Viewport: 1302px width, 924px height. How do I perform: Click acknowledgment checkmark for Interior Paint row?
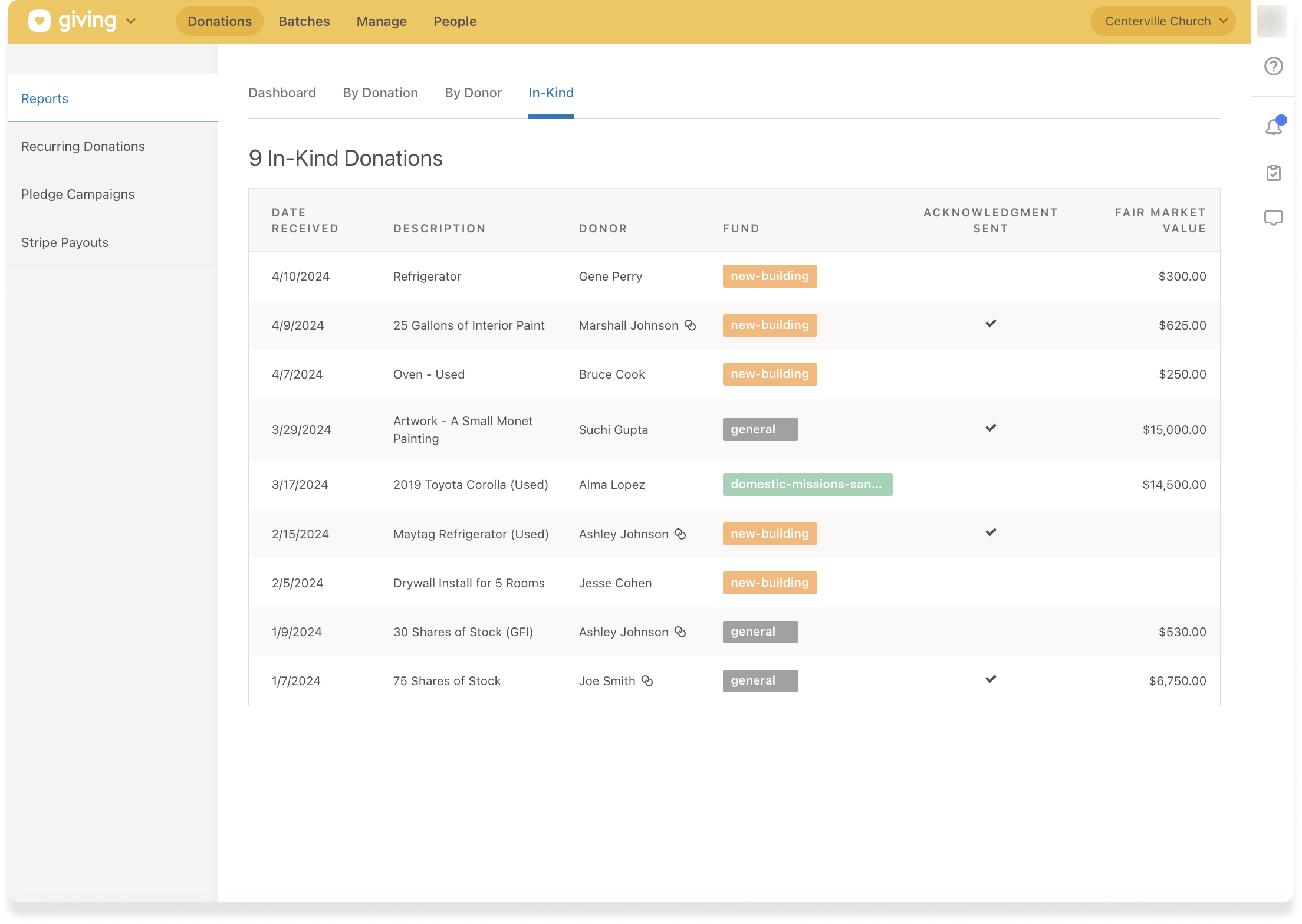pyautogui.click(x=991, y=324)
